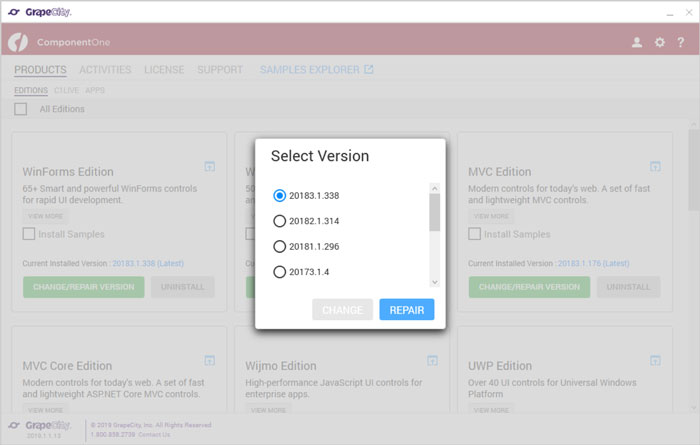This screenshot has width=700, height=445.
Task: Click the ComponentOne logo icon
Action: [x=18, y=42]
